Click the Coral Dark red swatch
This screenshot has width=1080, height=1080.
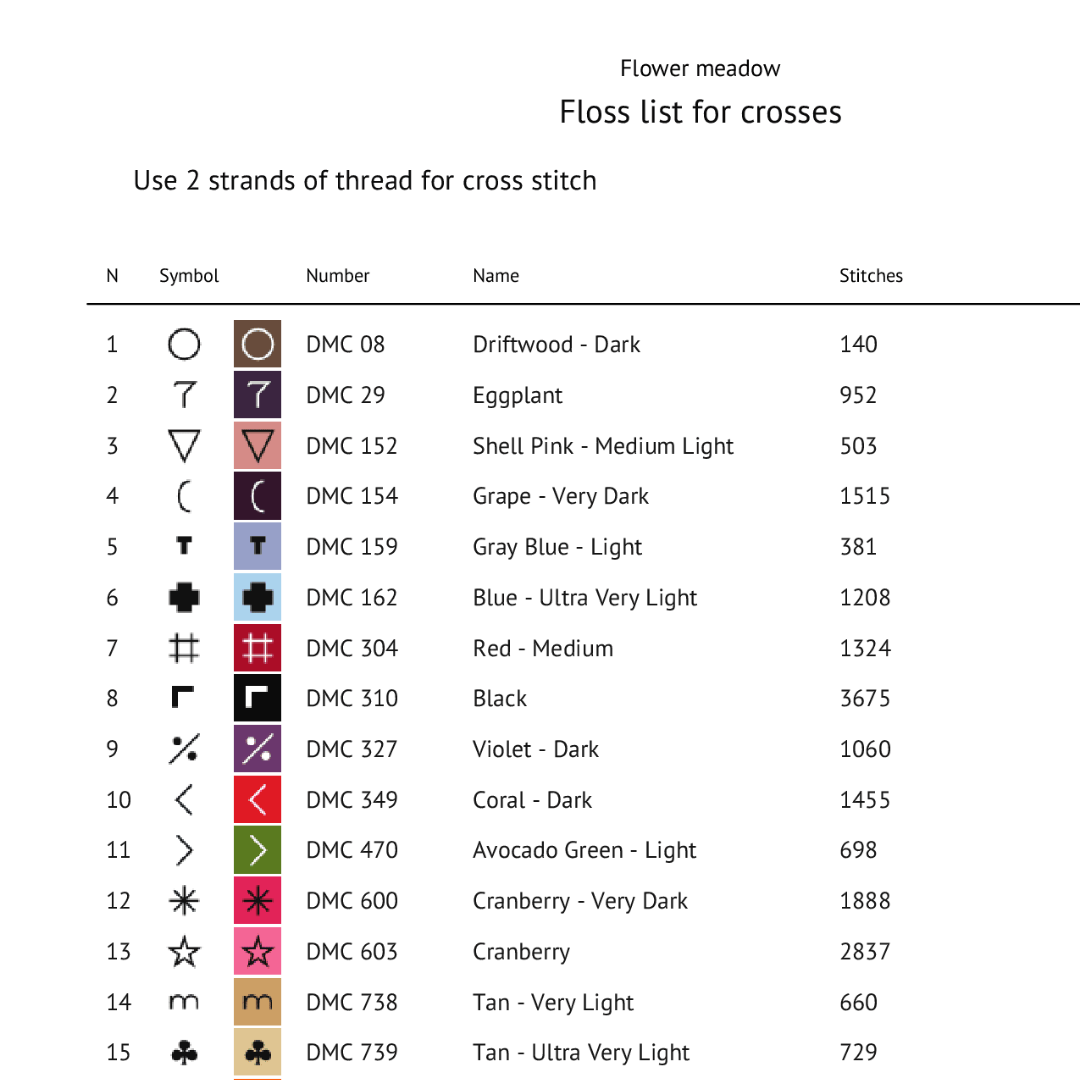(258, 800)
